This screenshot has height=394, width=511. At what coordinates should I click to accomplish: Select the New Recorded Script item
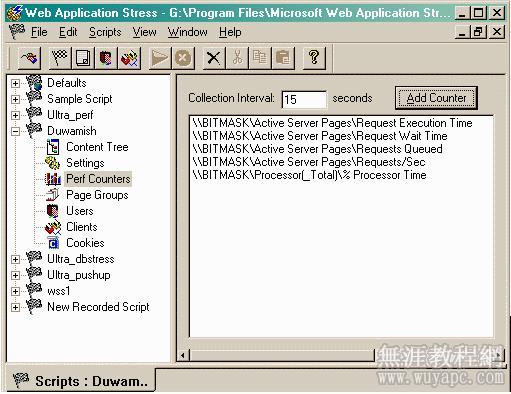(98, 307)
